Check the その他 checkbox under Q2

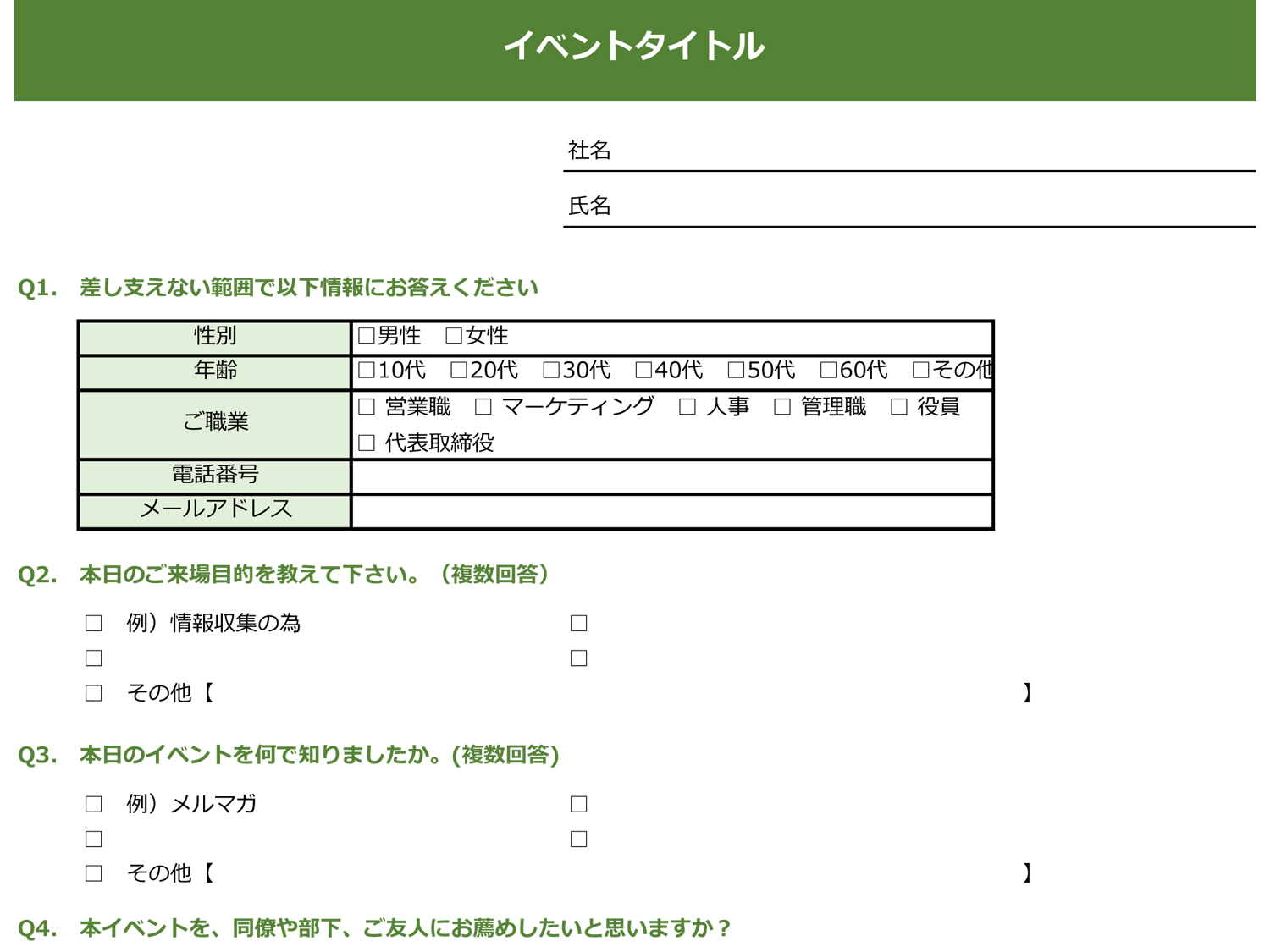coord(94,693)
